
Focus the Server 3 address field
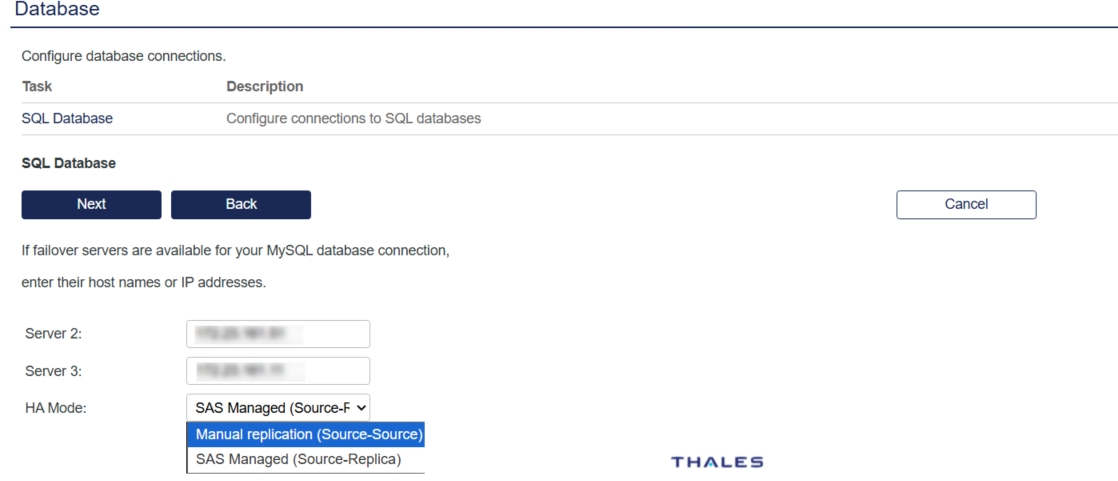click(278, 371)
